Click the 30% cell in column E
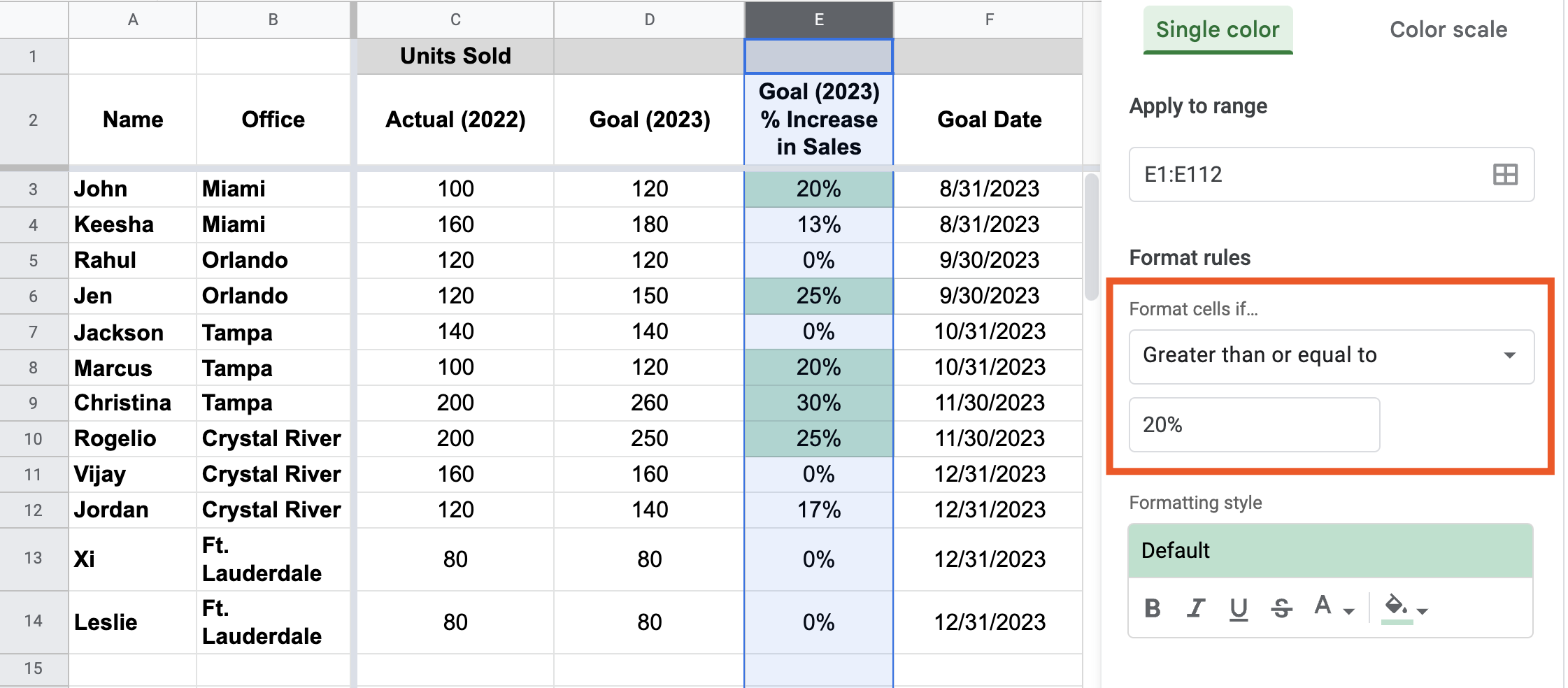Viewport: 1568px width, 688px height. click(819, 403)
